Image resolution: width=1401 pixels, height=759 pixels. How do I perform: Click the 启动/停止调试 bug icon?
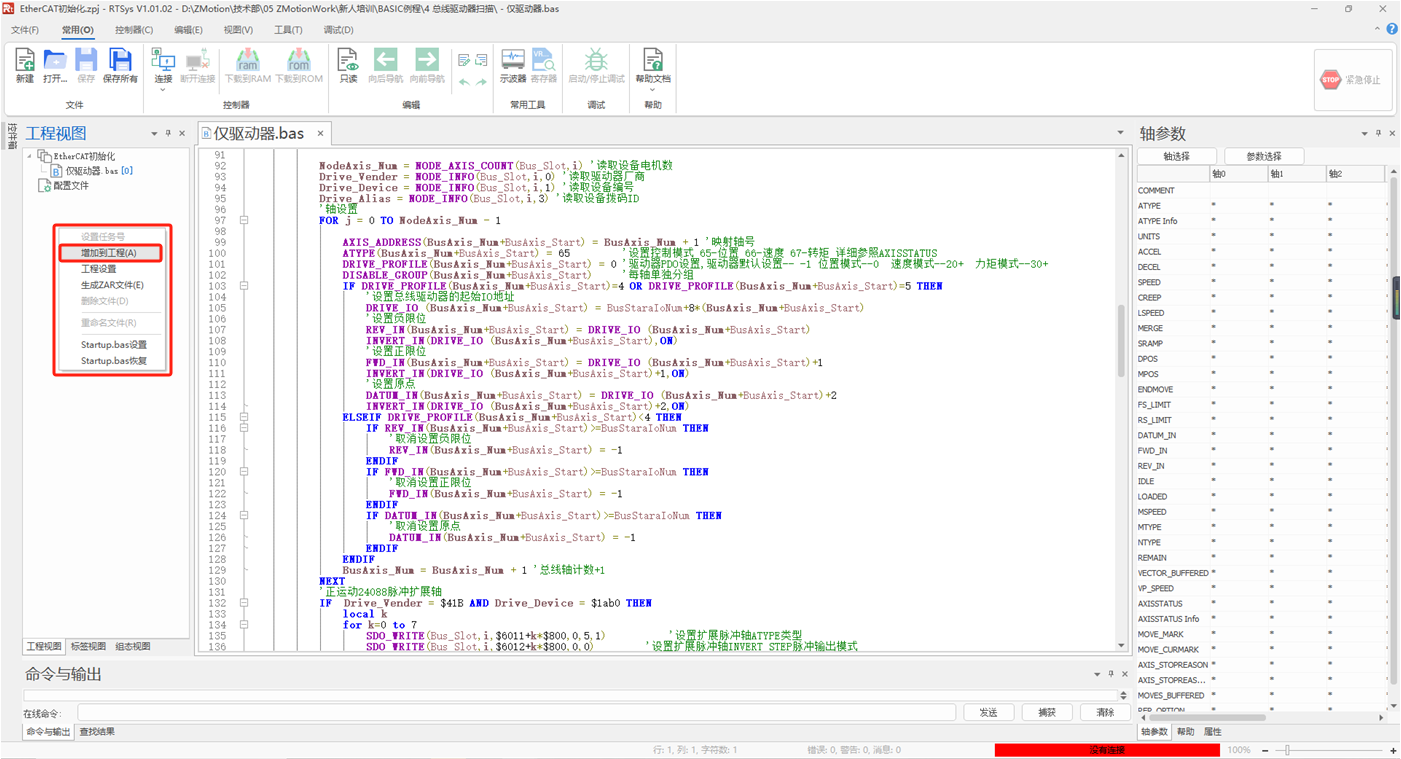click(596, 61)
